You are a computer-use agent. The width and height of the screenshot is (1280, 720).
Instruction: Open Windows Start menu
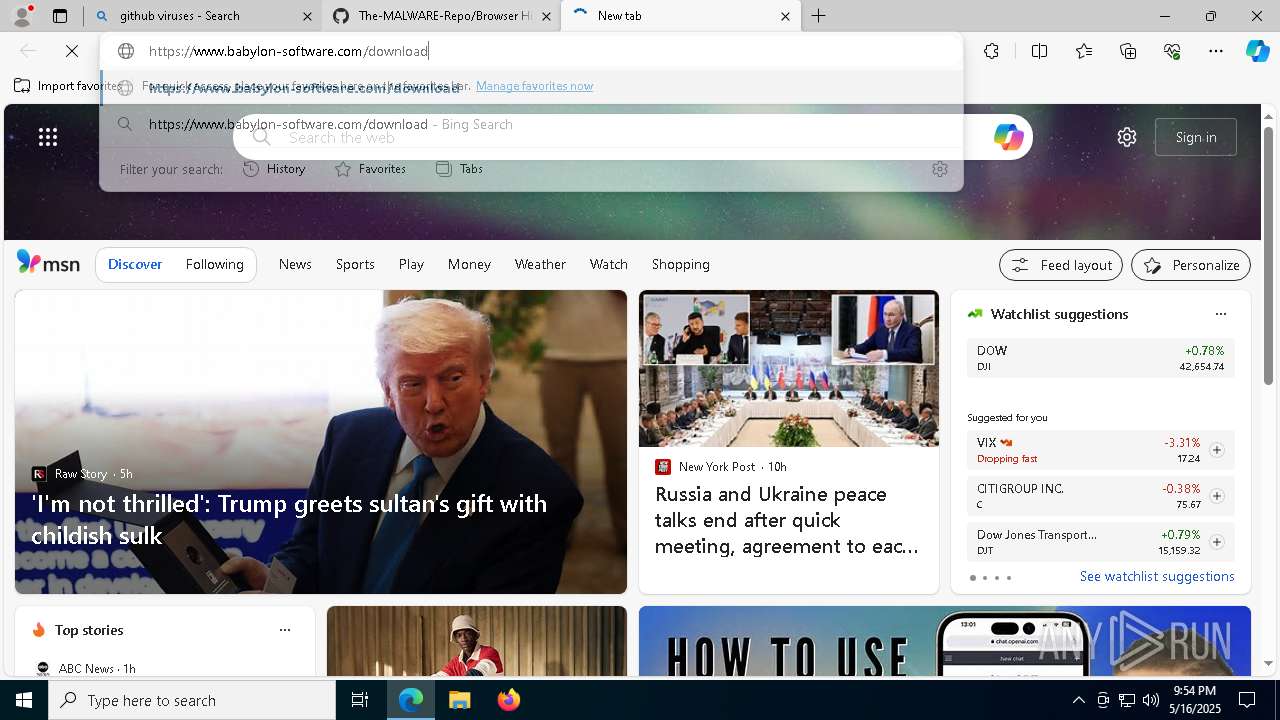pyautogui.click(x=24, y=700)
